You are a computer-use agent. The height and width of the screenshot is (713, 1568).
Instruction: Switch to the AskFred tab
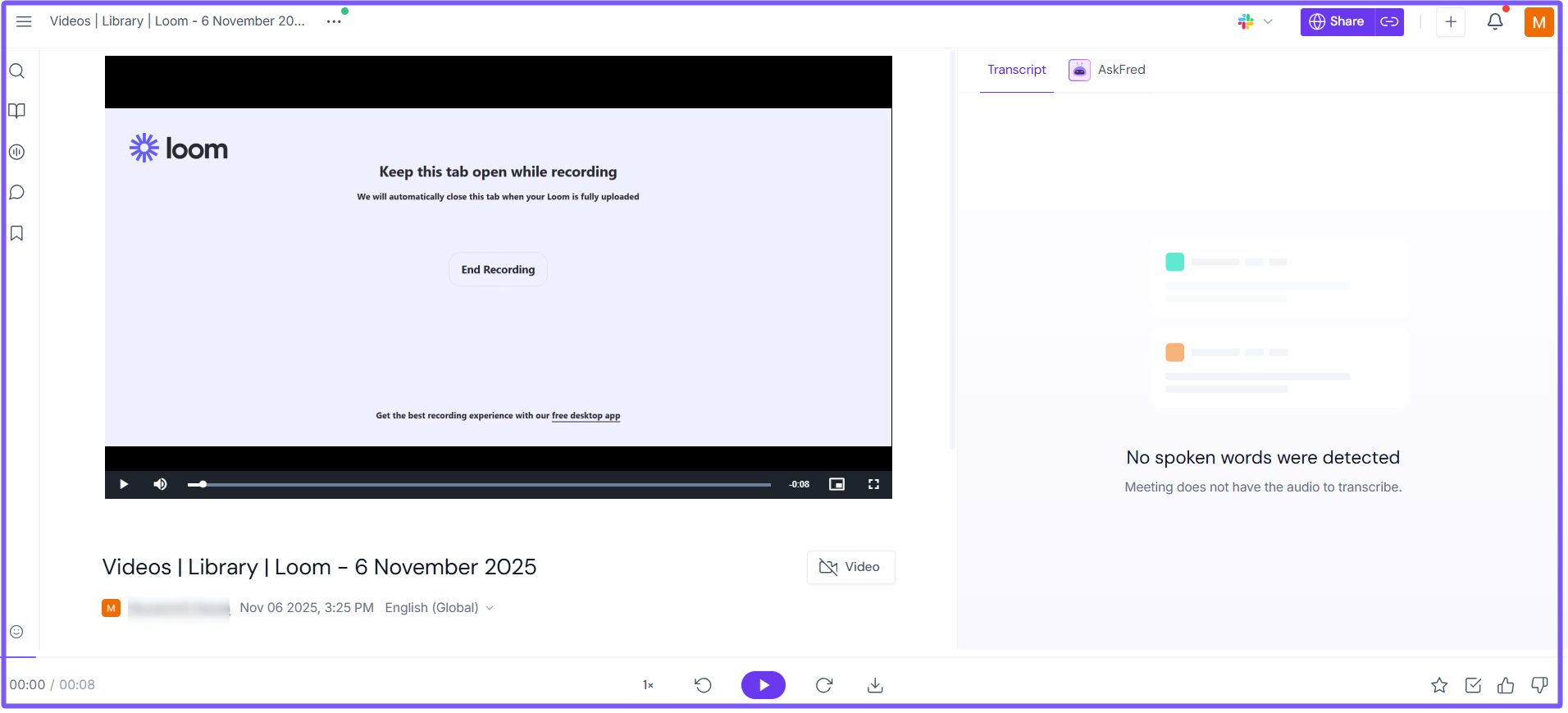(x=1107, y=70)
